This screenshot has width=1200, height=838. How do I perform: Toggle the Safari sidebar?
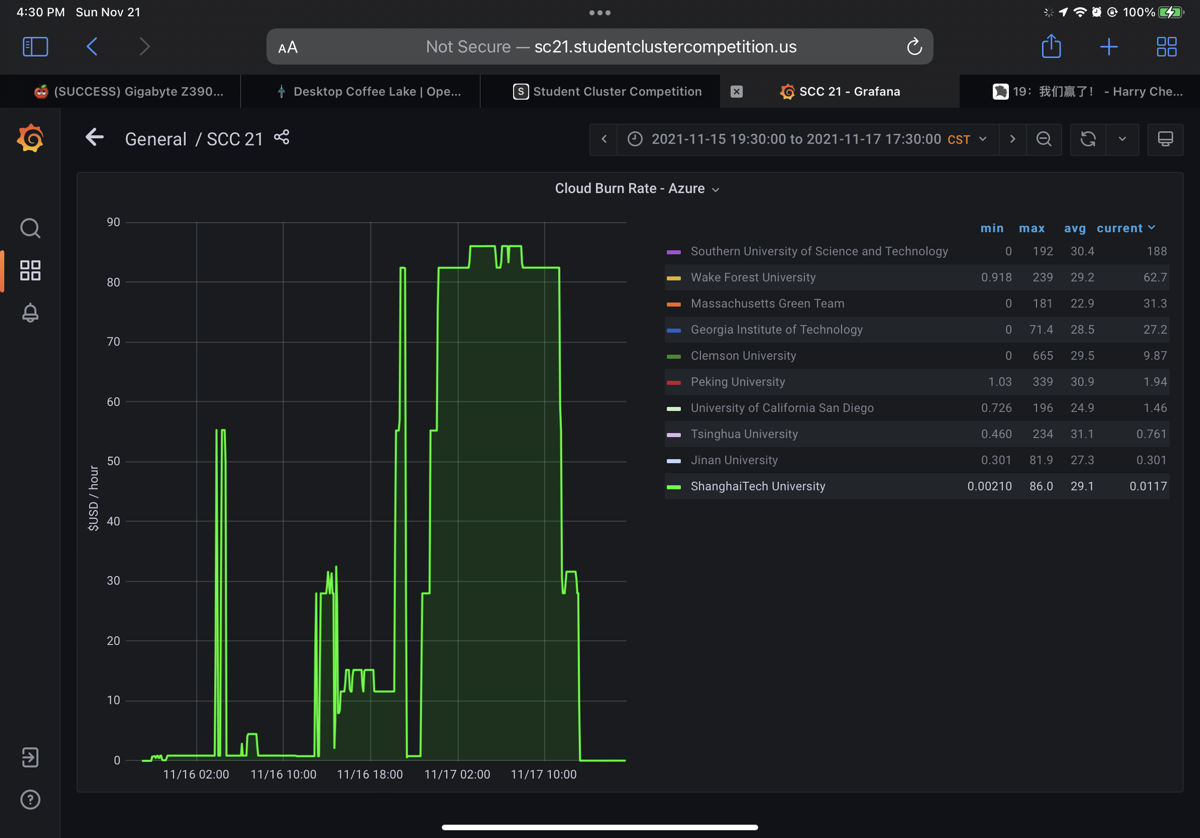click(x=35, y=46)
